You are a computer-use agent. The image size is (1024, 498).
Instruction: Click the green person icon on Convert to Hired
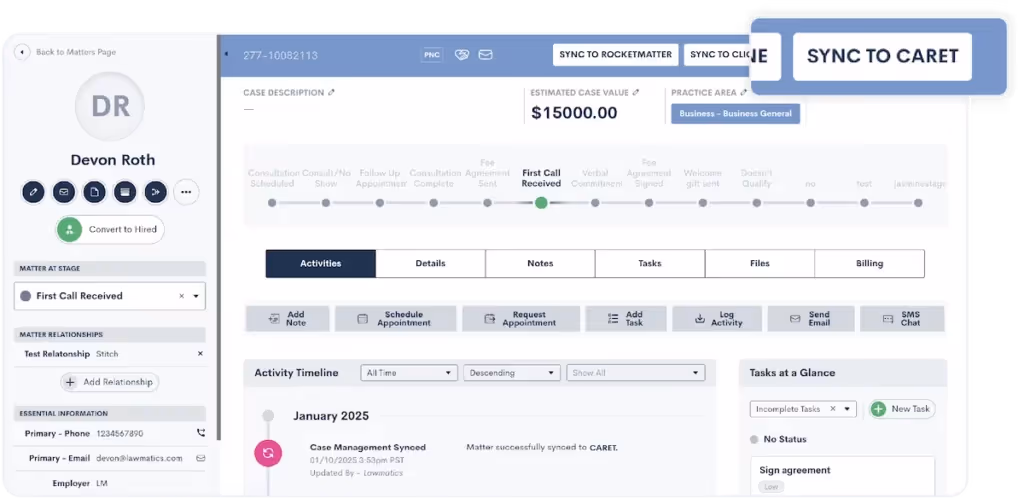(x=69, y=229)
